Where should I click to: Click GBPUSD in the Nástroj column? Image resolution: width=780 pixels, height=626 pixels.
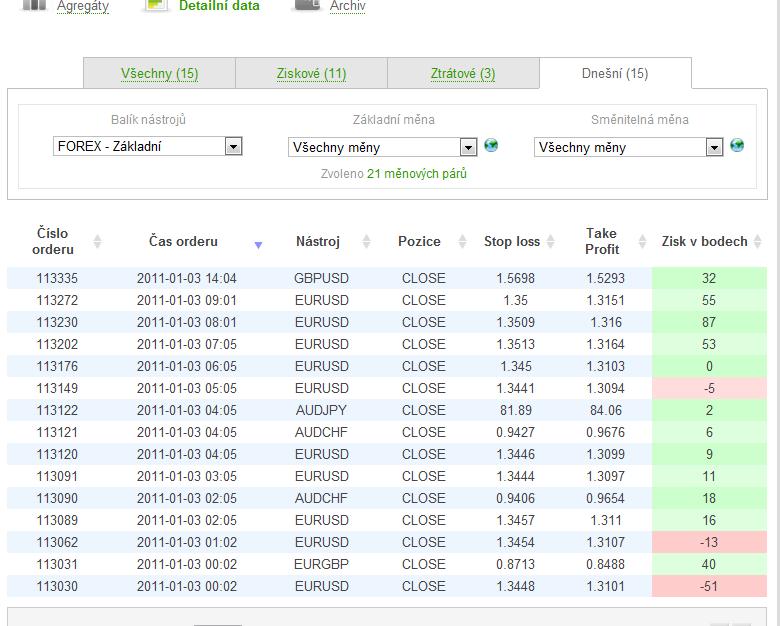[321, 278]
